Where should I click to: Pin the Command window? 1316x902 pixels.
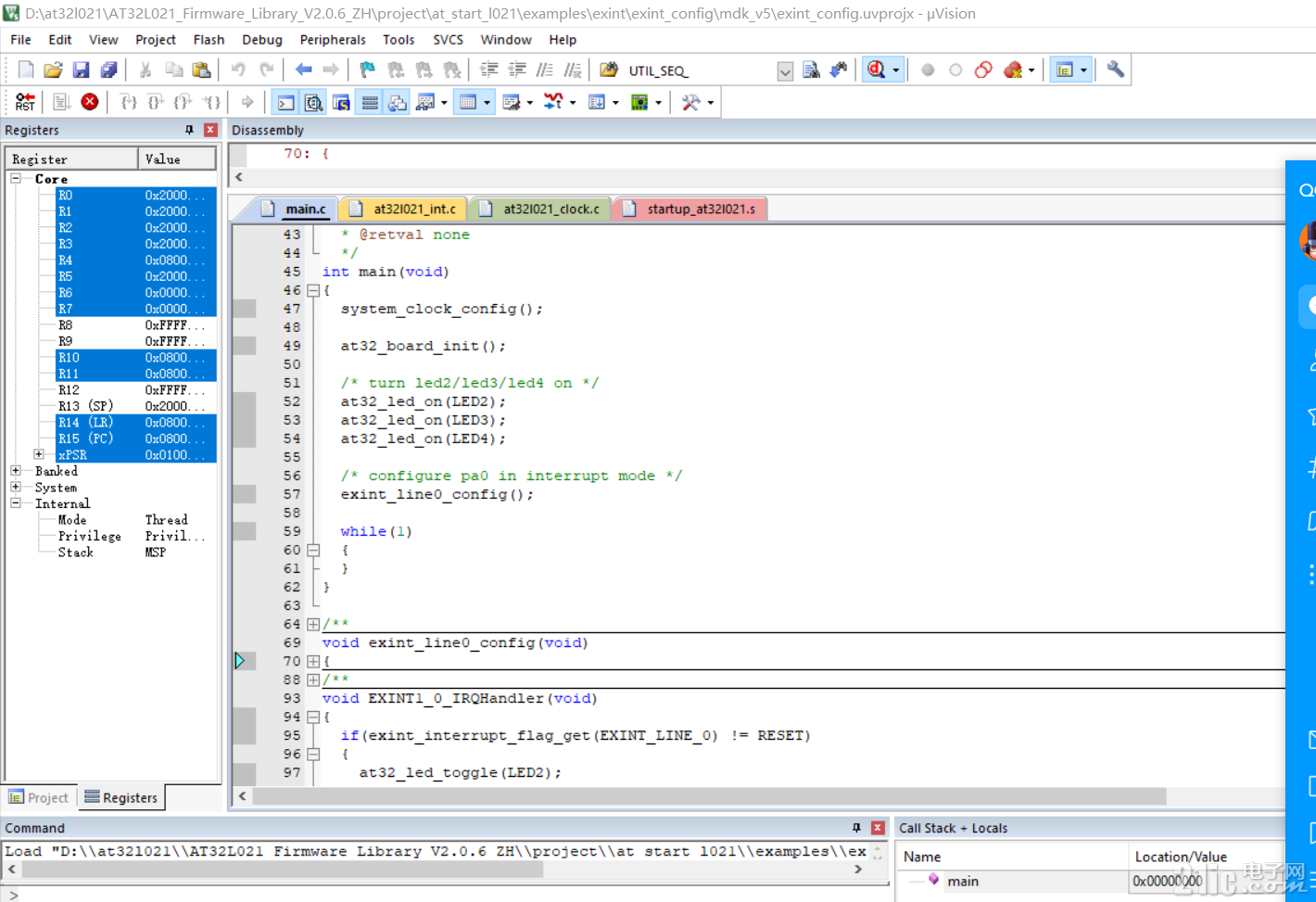(x=856, y=828)
